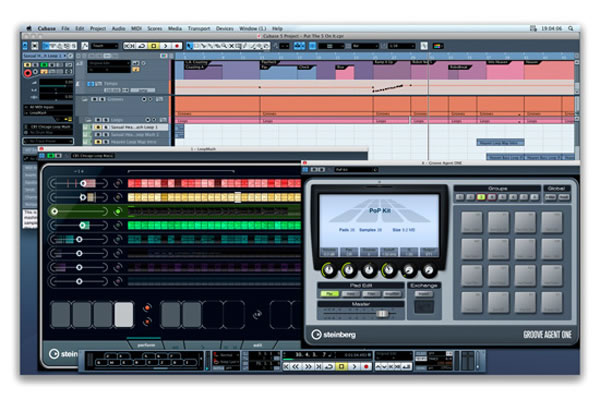The image size is (600, 400).
Task: Select the Heaven Loop Map Intro clip in the arrangement
Action: pos(500,142)
